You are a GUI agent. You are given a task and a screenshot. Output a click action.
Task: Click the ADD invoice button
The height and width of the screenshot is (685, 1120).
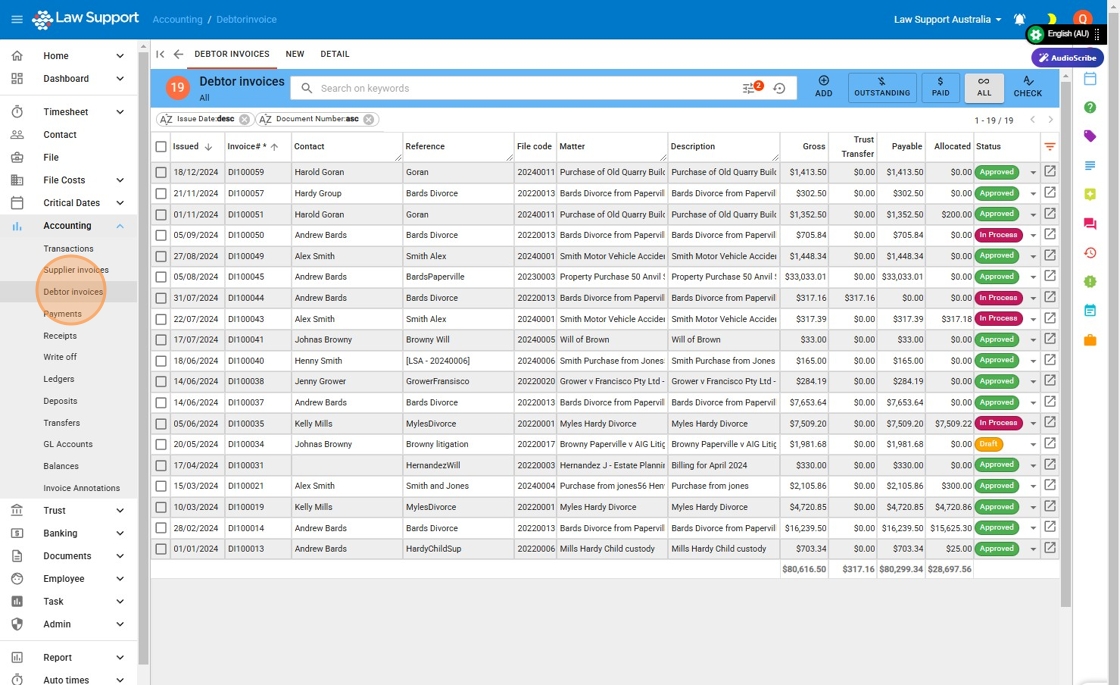[x=823, y=87]
